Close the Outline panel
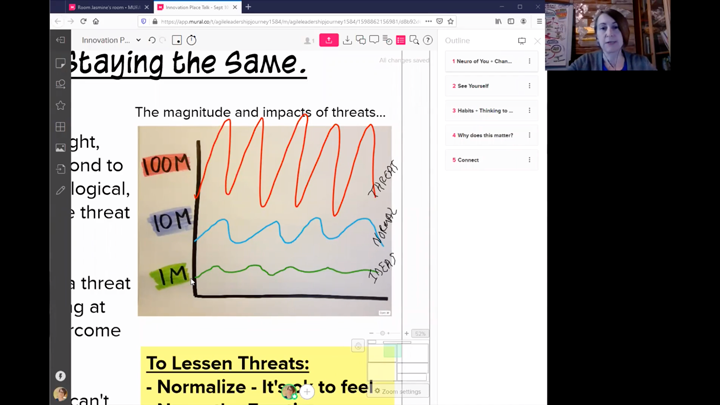 pyautogui.click(x=537, y=41)
